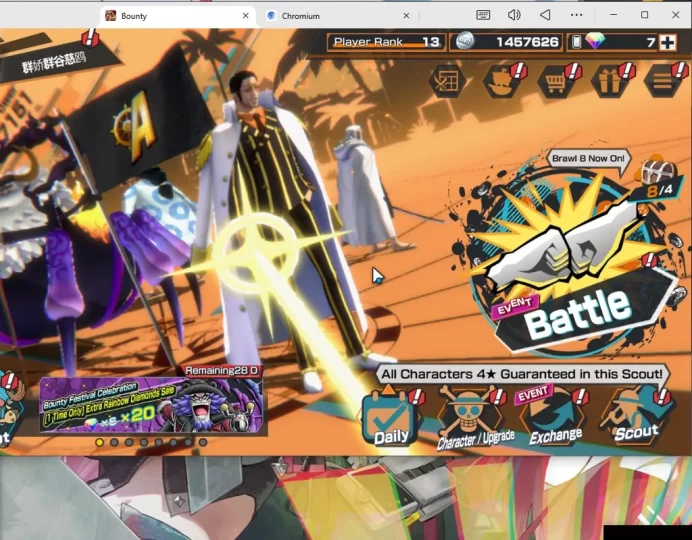
Task: Open the keyboard mapping icon in title bar
Action: pyautogui.click(x=483, y=15)
